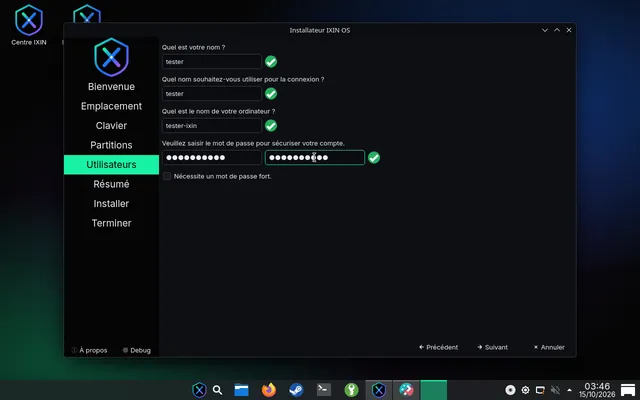Open the green key password app
Viewport: 640px width, 400px height.
tap(351, 390)
